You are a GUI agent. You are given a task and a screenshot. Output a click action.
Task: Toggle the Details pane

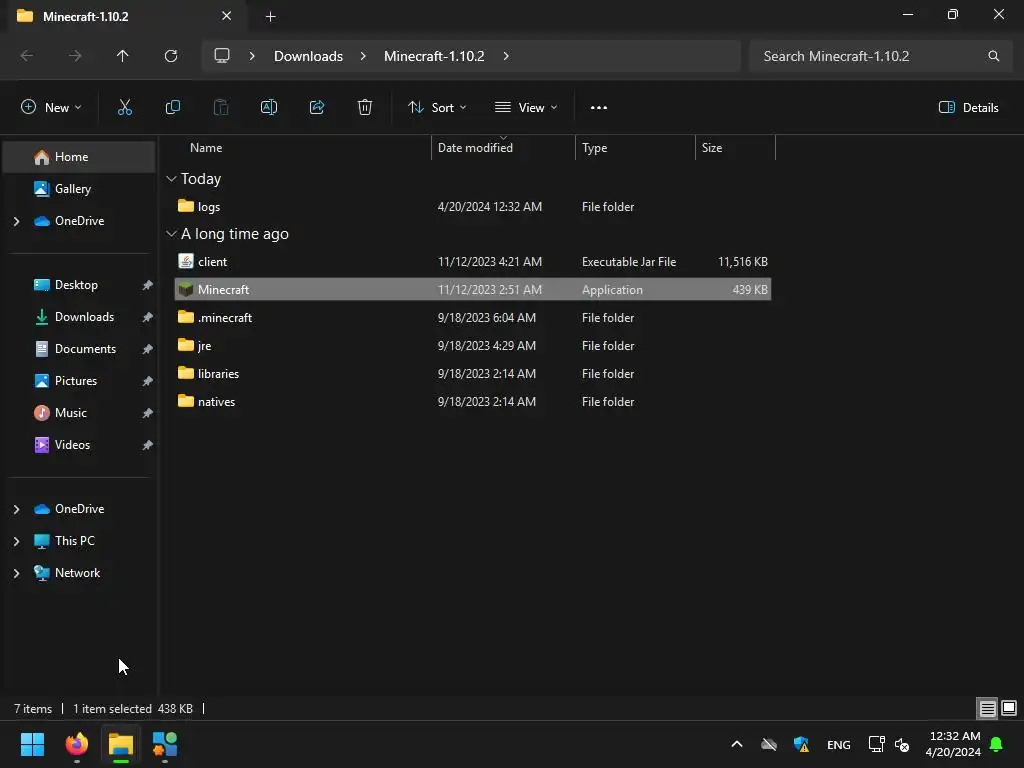pos(968,108)
